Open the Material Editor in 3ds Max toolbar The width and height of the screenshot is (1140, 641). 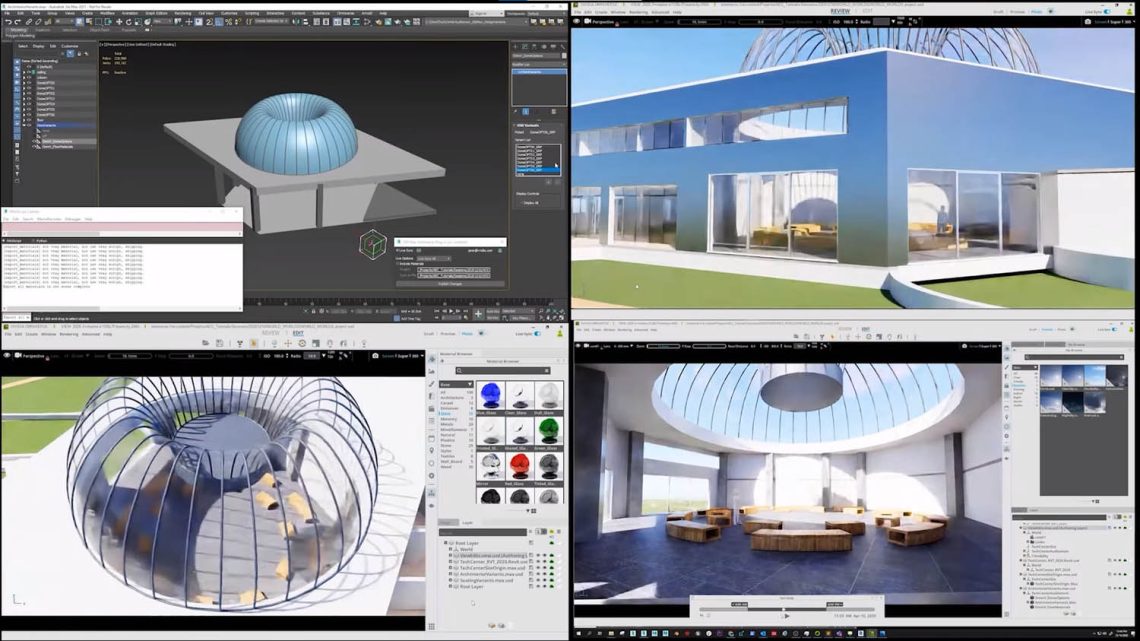(x=381, y=23)
